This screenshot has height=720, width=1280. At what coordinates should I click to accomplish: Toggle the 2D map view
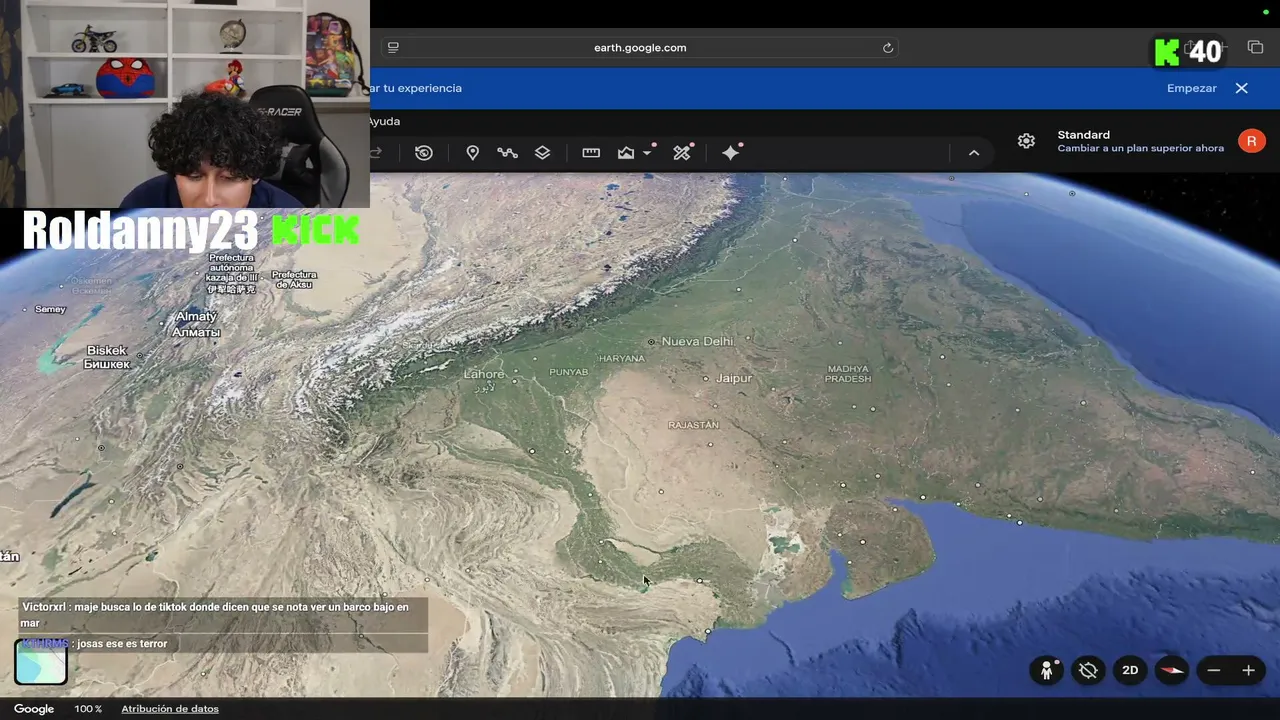[1130, 670]
